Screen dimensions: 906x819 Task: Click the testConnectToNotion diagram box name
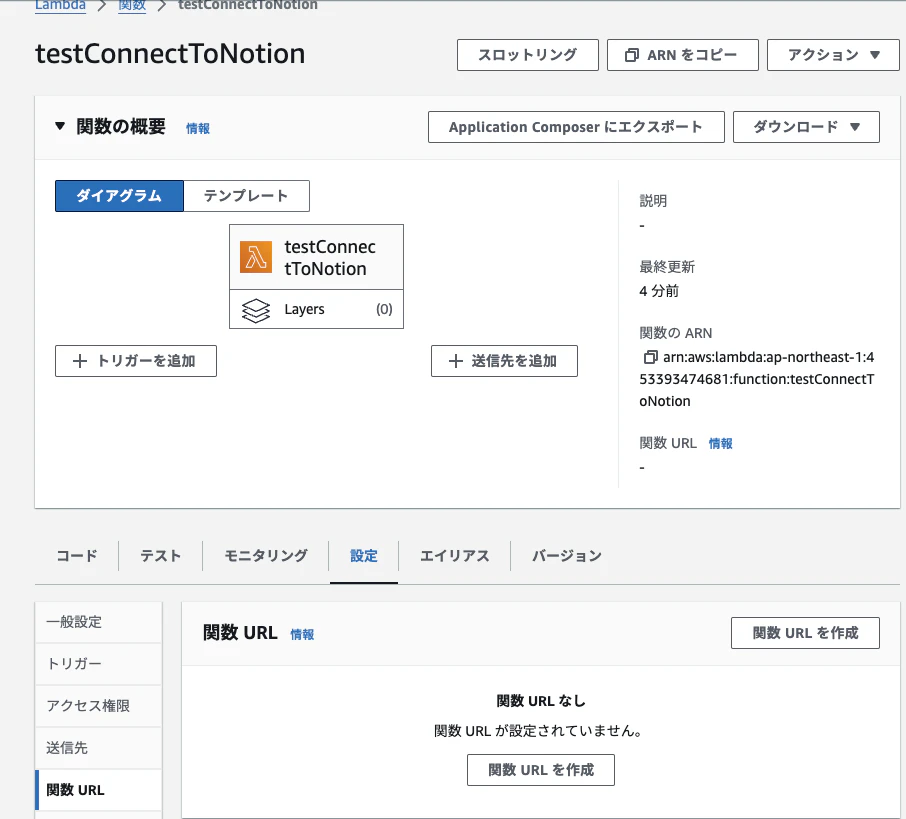pyautogui.click(x=330, y=258)
